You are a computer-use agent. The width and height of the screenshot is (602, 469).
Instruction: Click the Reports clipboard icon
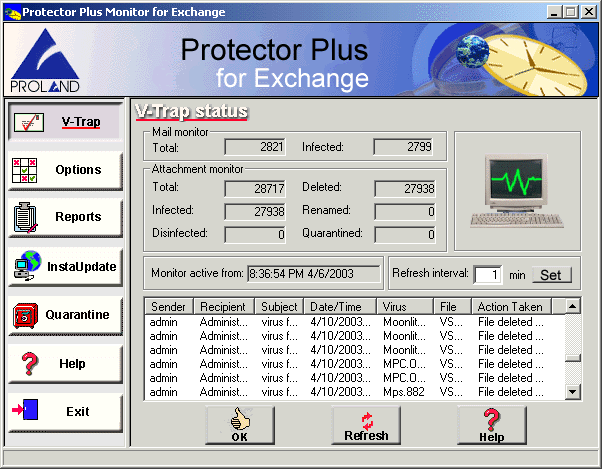click(25, 218)
